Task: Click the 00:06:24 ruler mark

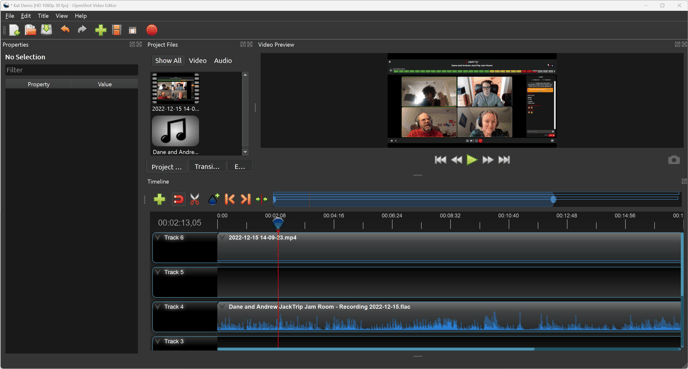Action: click(x=392, y=215)
